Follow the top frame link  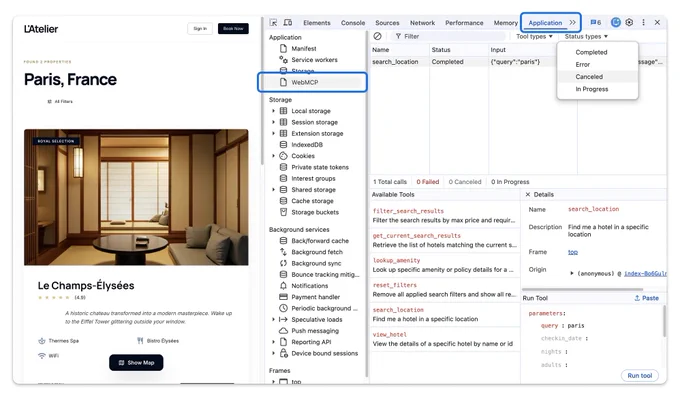tap(572, 252)
